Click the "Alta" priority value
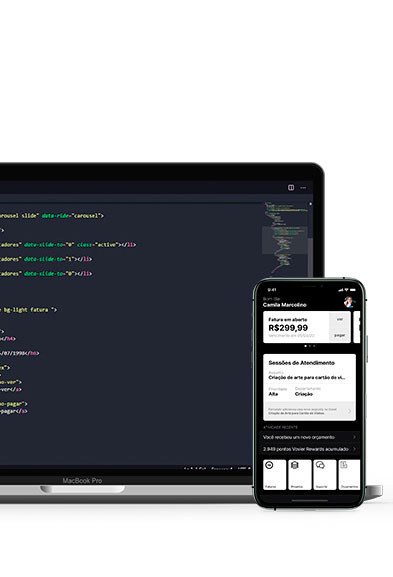The width and height of the screenshot is (393, 577). click(x=273, y=394)
